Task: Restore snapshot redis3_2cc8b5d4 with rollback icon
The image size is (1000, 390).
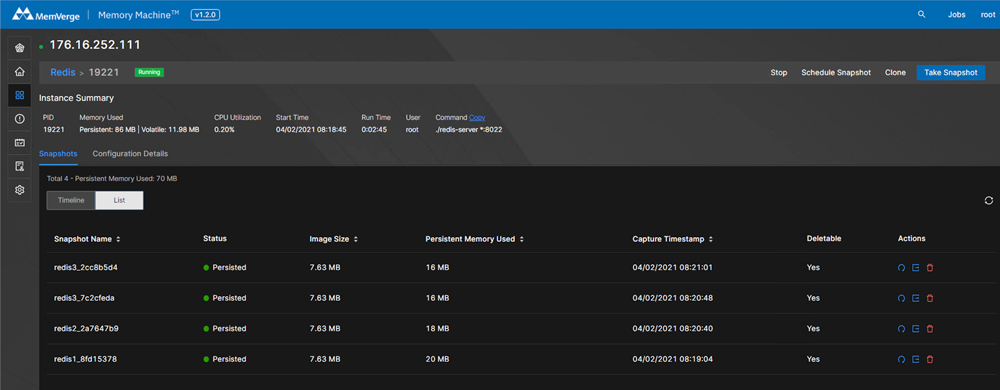Action: pyautogui.click(x=901, y=268)
